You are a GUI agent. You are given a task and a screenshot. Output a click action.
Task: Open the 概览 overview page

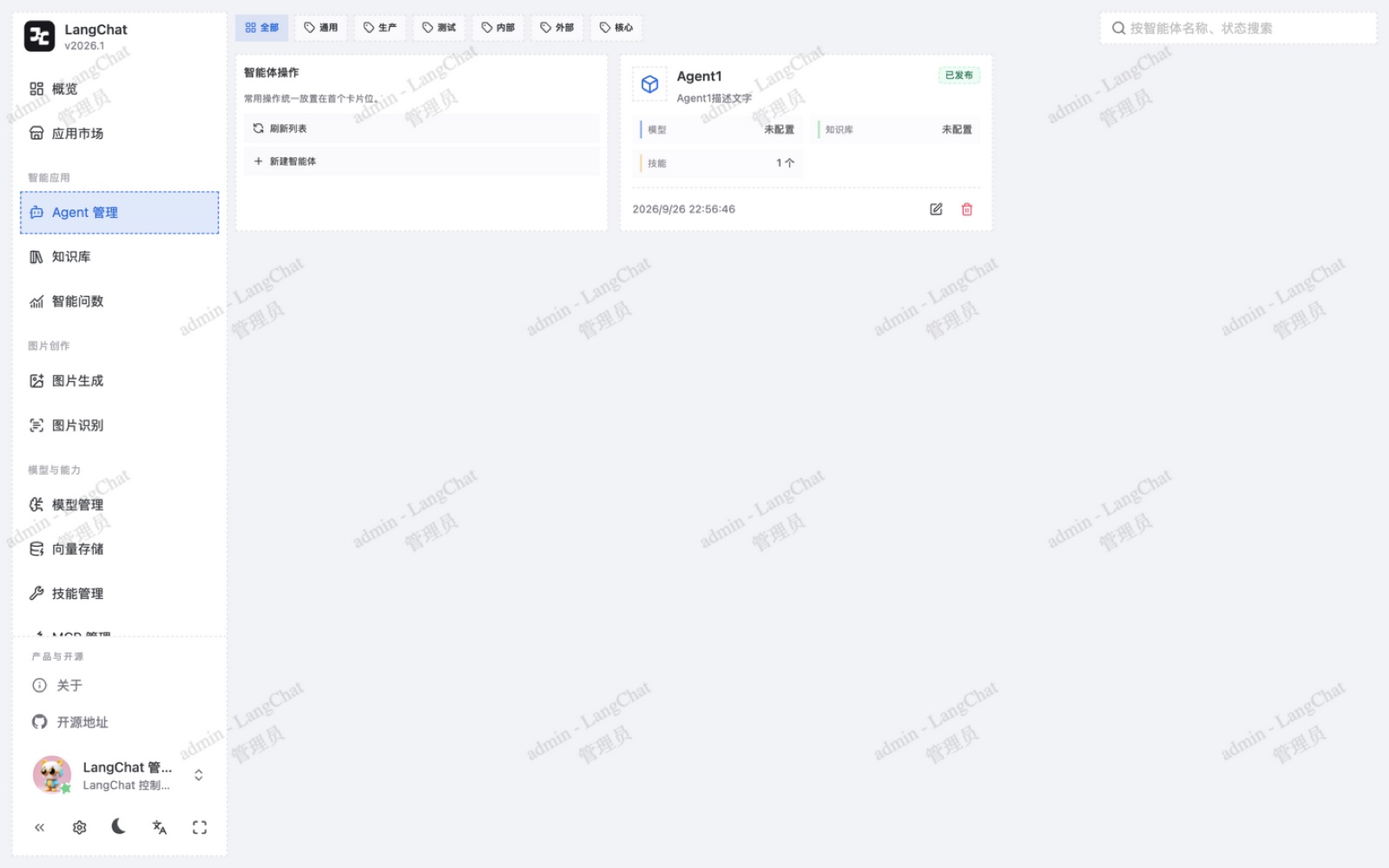click(x=120, y=89)
